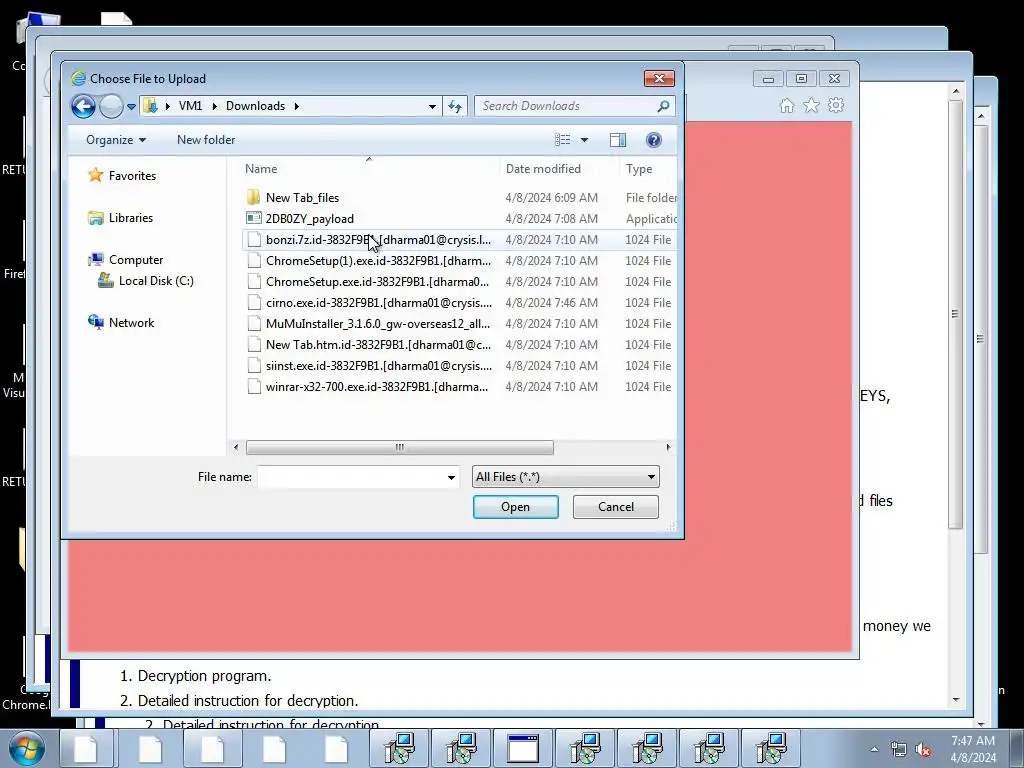This screenshot has height=768, width=1024.
Task: Expand the address bar history dropdown
Action: (432, 106)
